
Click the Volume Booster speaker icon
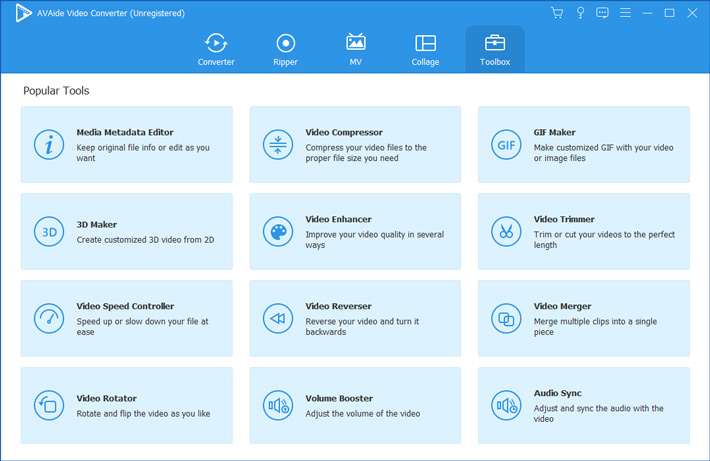(x=277, y=406)
